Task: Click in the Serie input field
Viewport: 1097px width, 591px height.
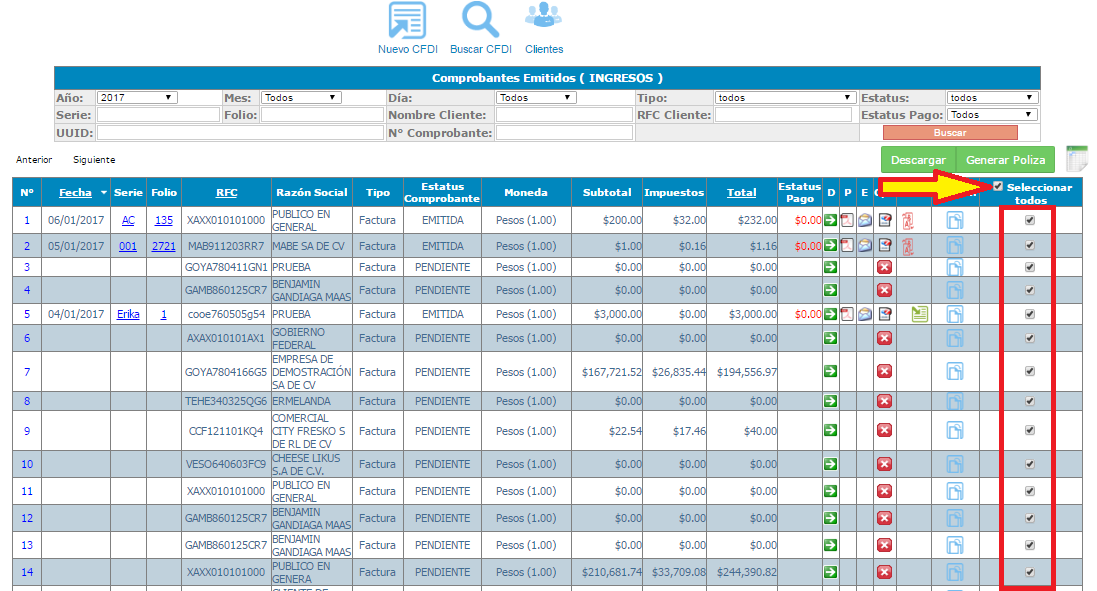Action: [158, 115]
